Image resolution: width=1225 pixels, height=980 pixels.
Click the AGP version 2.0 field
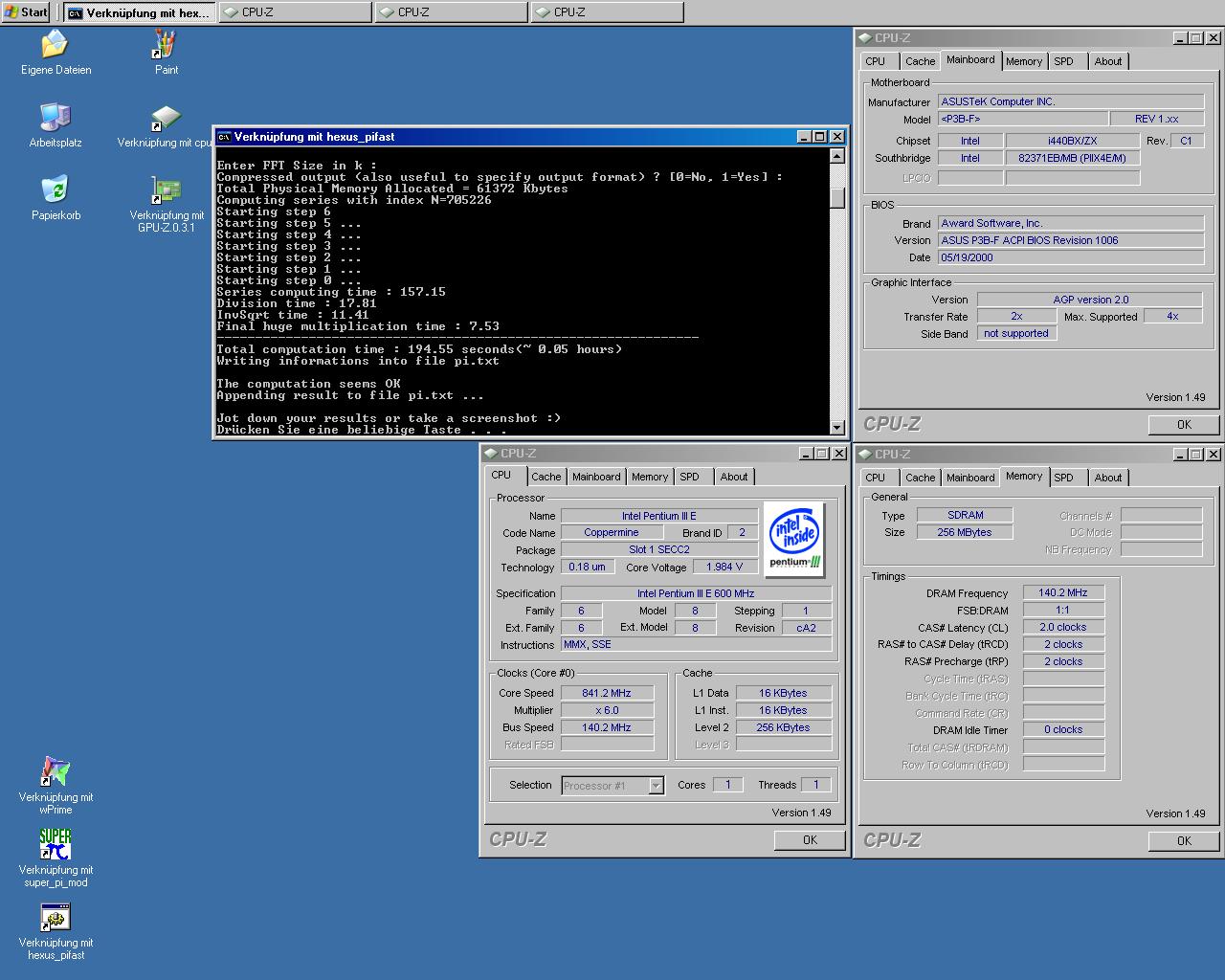1090,300
